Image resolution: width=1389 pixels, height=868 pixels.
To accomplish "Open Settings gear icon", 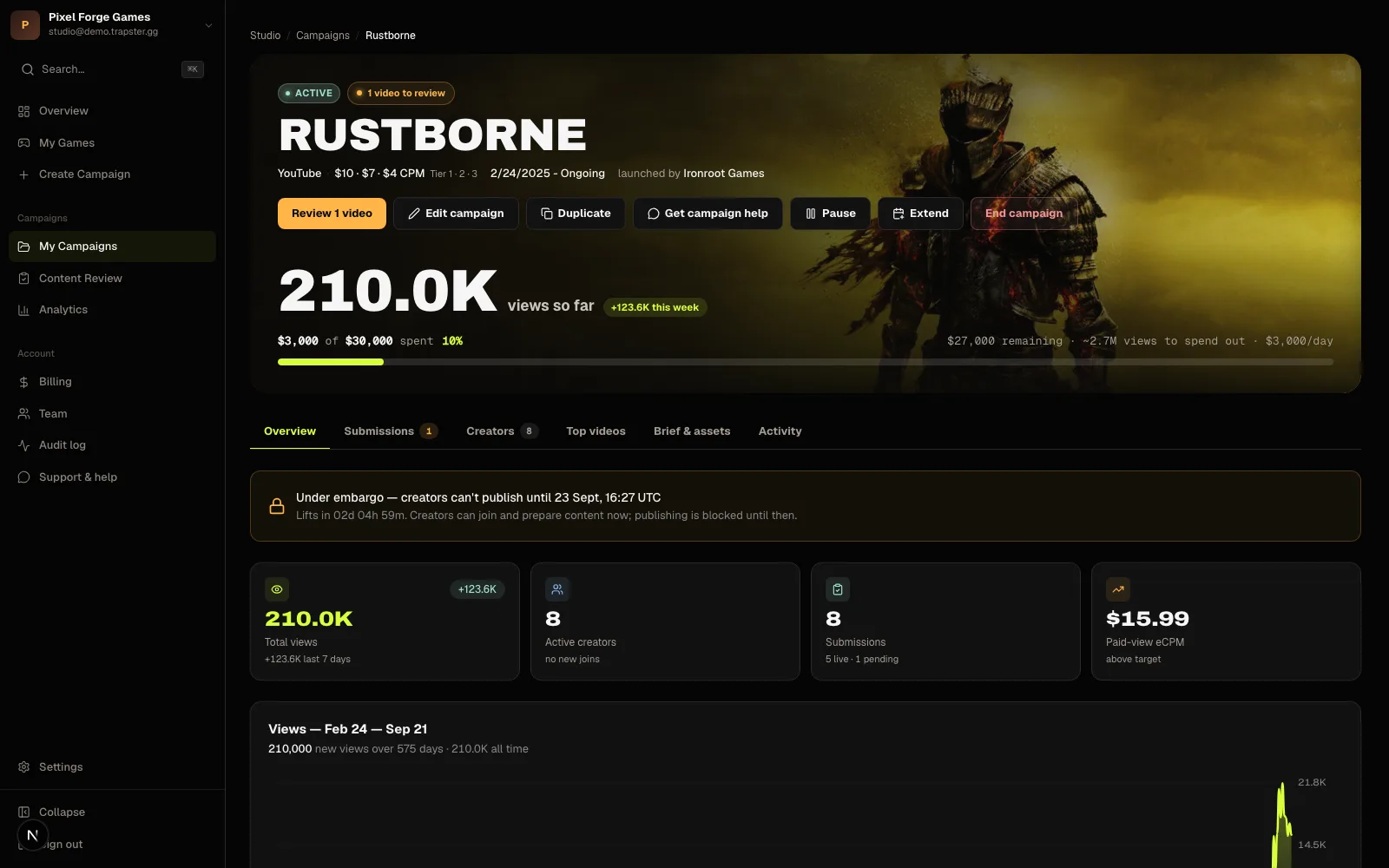I will pyautogui.click(x=23, y=767).
